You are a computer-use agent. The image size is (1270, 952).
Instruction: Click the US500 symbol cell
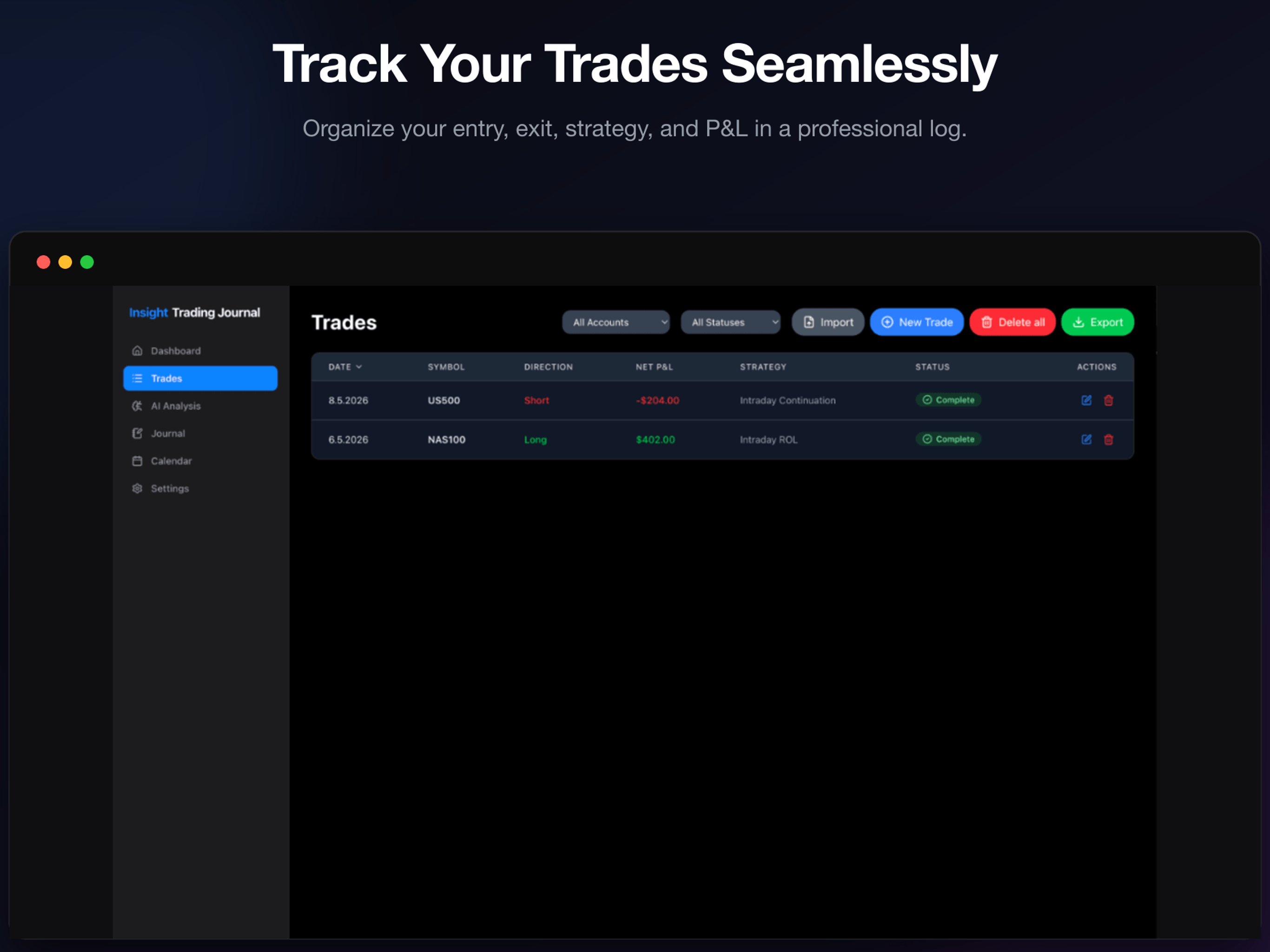coord(444,400)
